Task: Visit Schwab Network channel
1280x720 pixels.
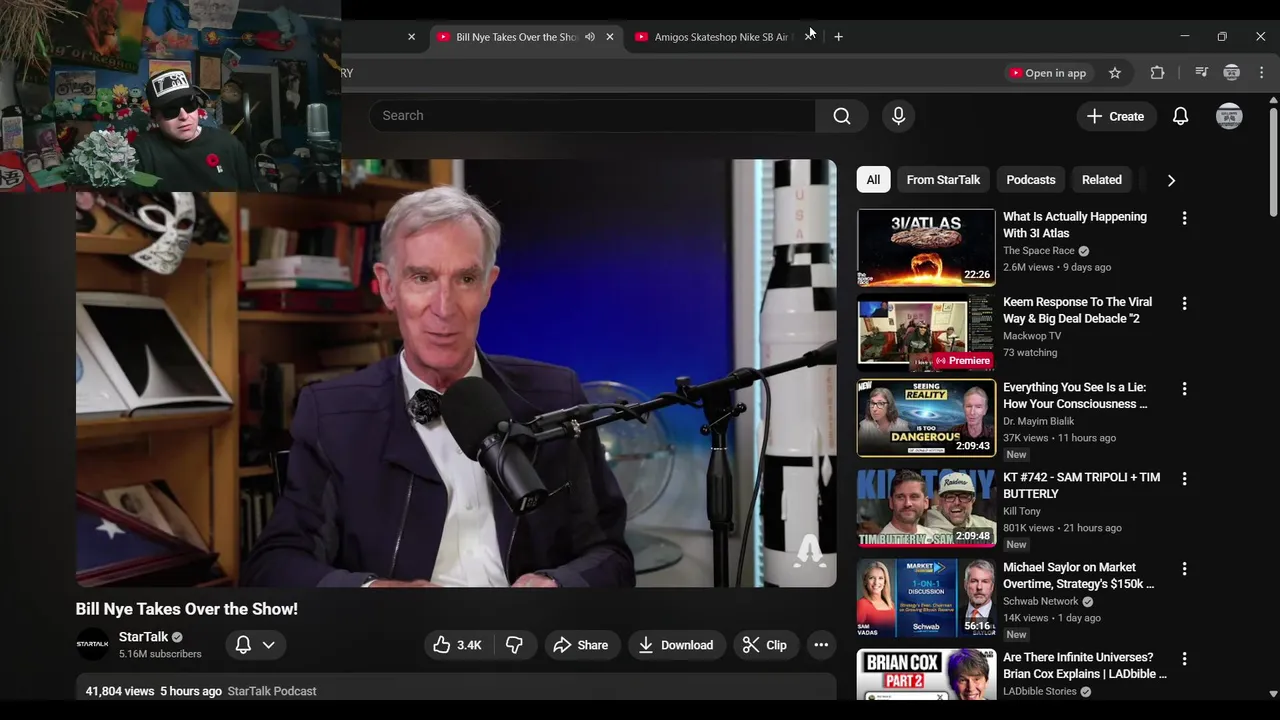Action: [x=1041, y=601]
